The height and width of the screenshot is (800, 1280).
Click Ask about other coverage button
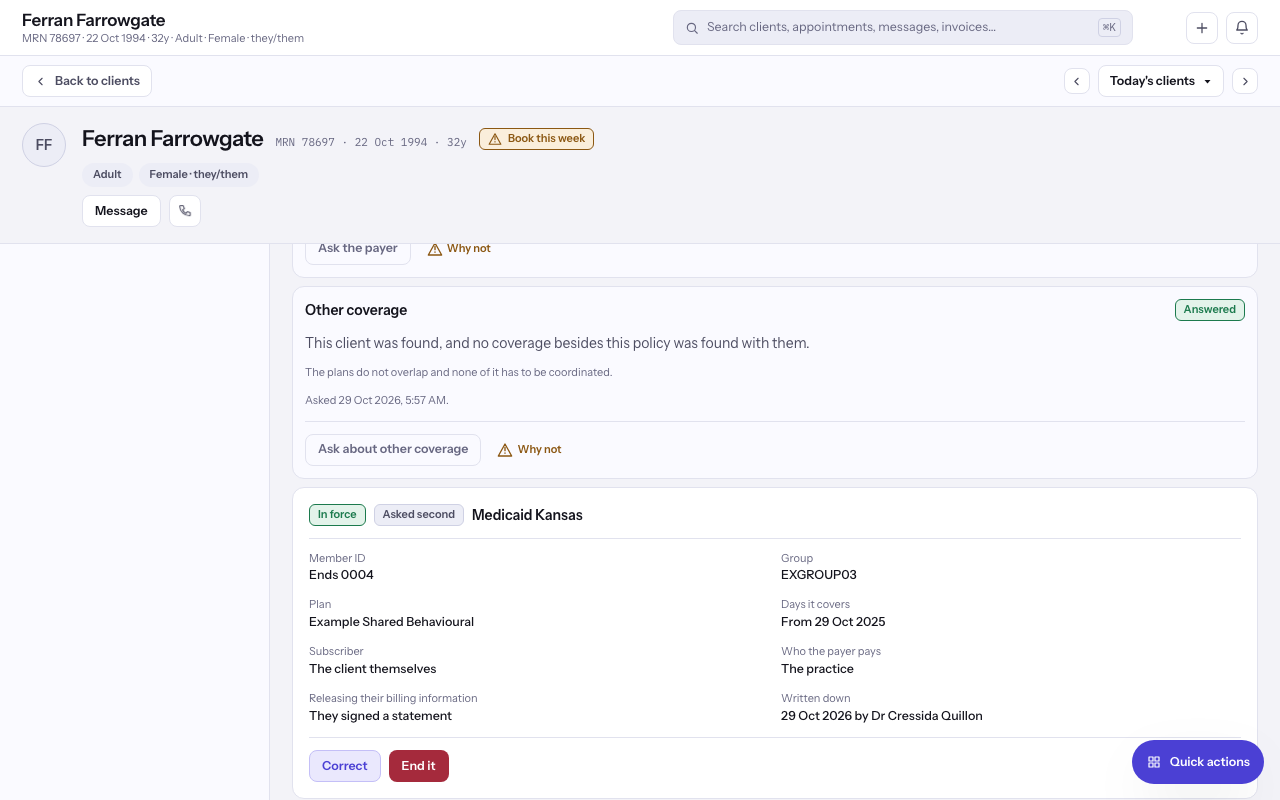(393, 450)
